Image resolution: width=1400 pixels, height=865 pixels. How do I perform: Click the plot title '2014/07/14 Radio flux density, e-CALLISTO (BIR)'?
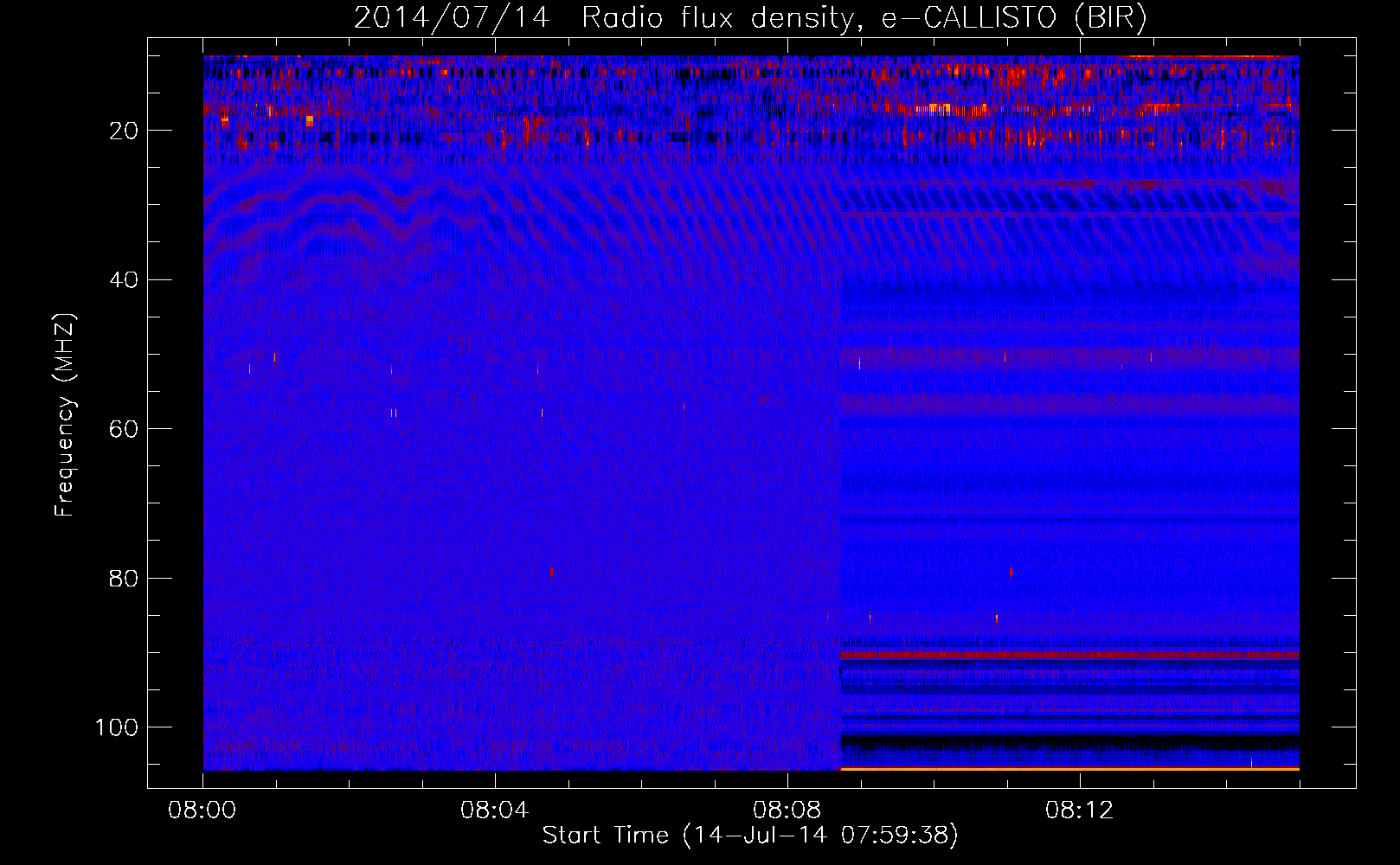tap(750, 18)
